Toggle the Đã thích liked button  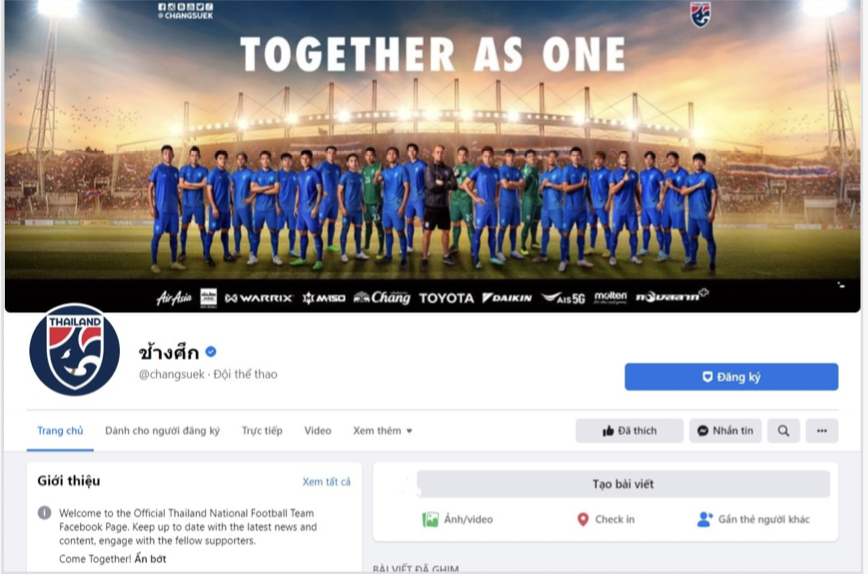coord(629,431)
